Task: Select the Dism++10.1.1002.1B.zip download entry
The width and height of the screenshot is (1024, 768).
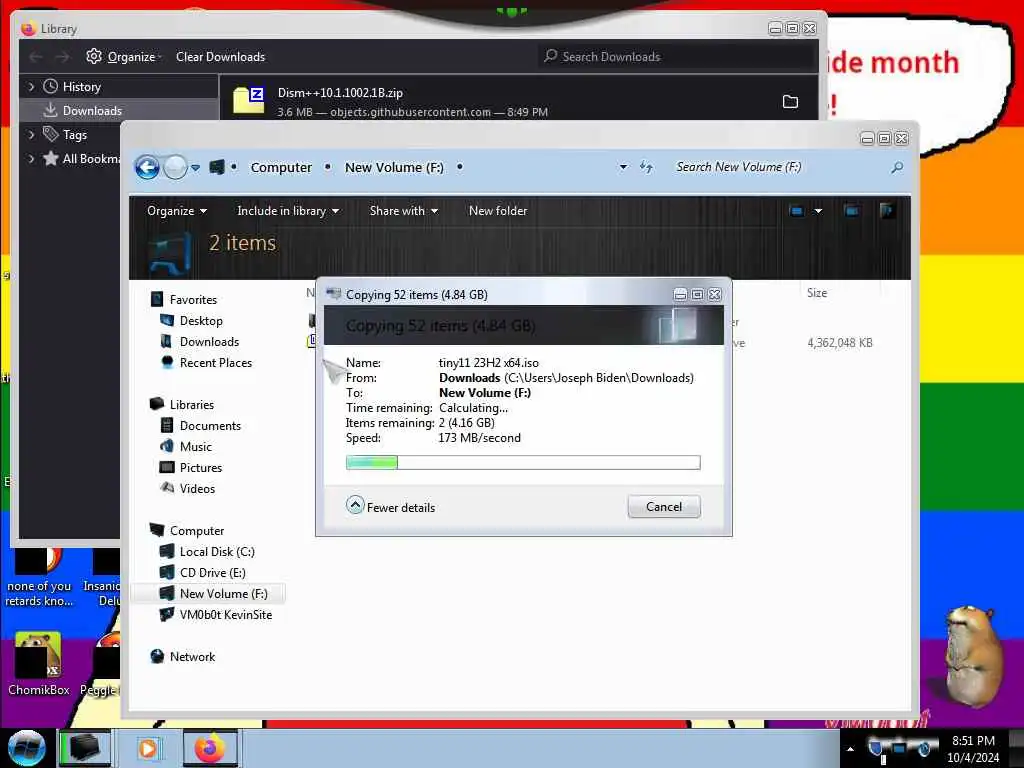Action: (x=519, y=101)
